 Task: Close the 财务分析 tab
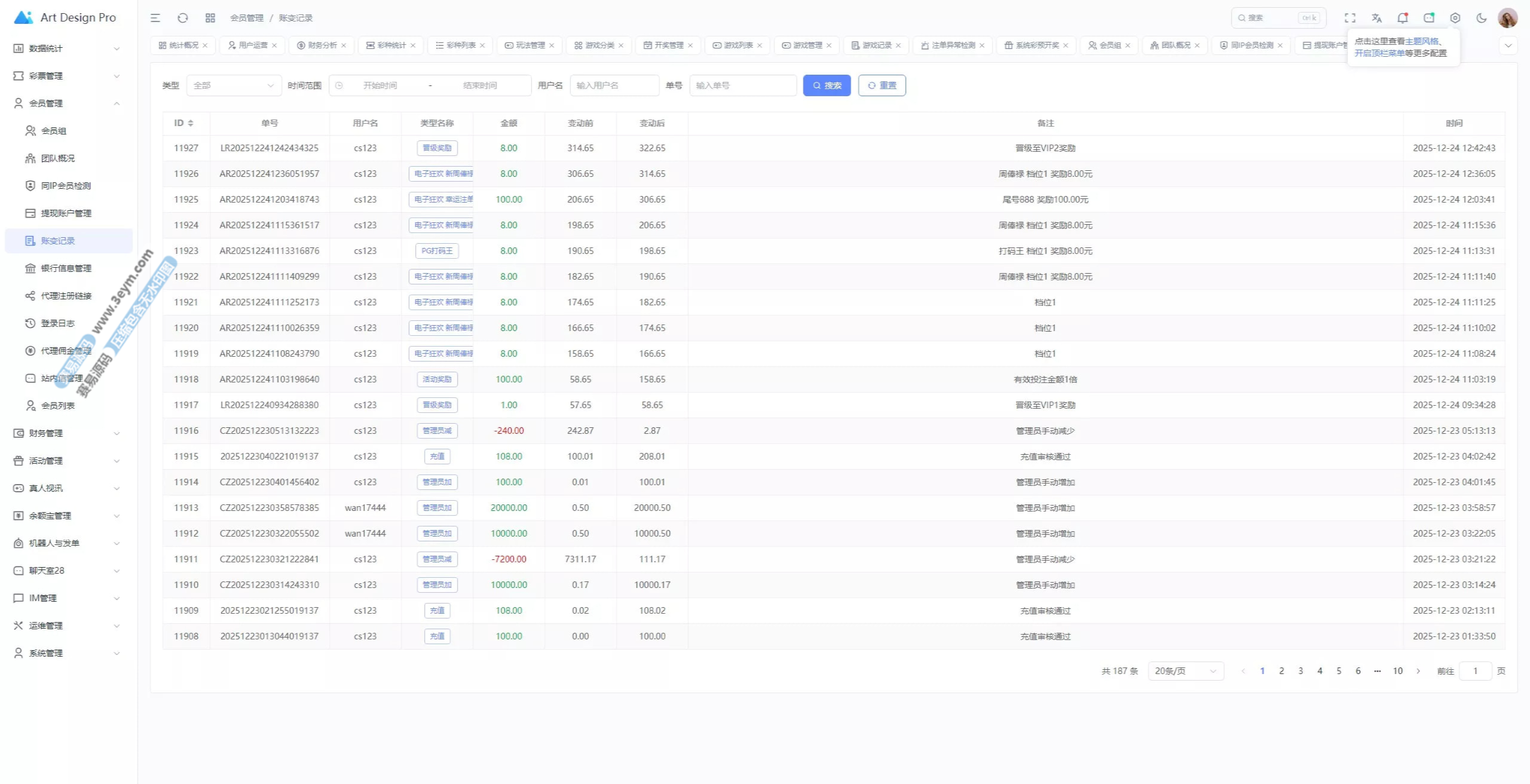(344, 45)
